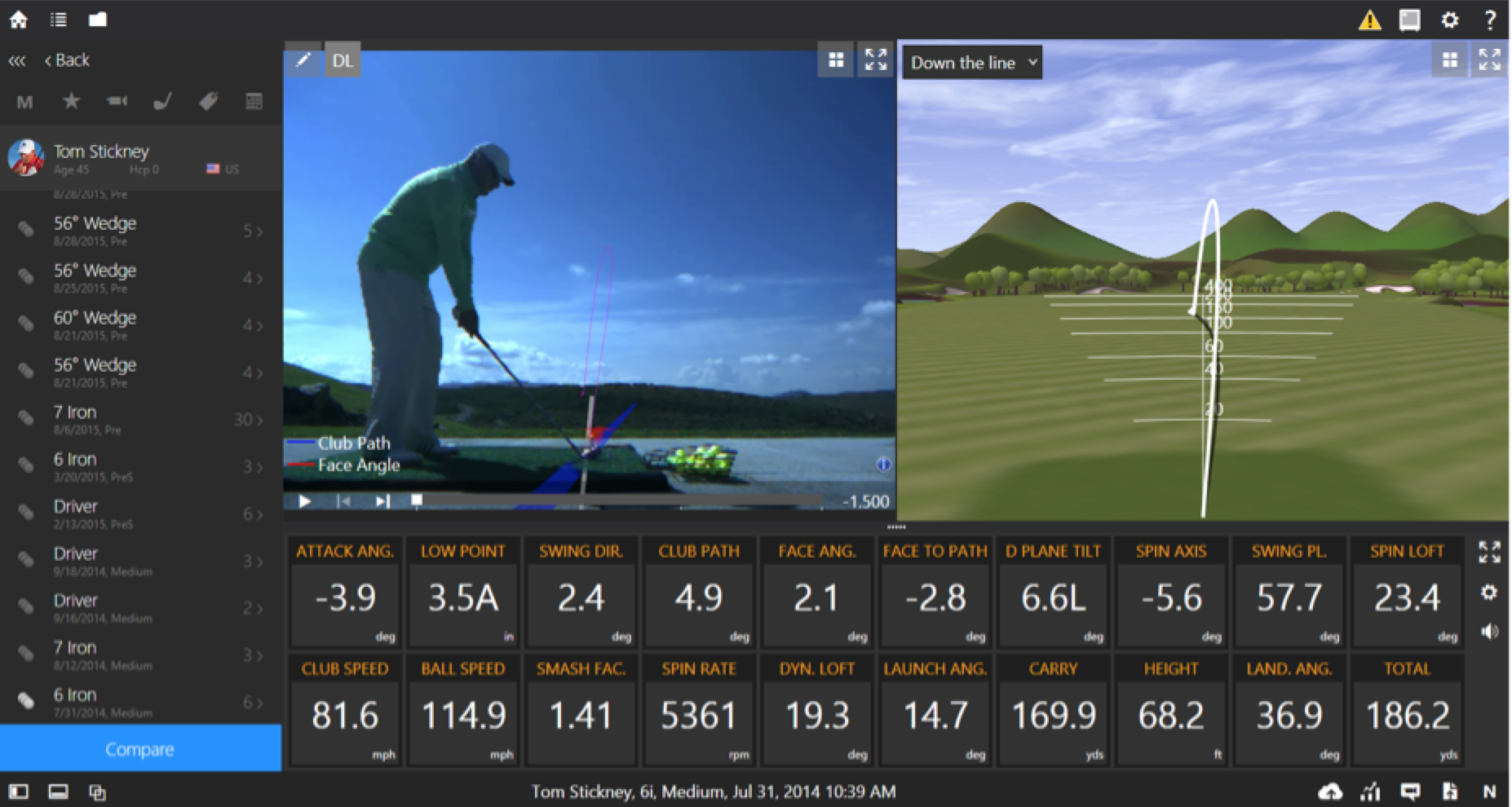This screenshot has height=807, width=1512.
Task: Toggle the N normalize button
Action: [x=1490, y=792]
